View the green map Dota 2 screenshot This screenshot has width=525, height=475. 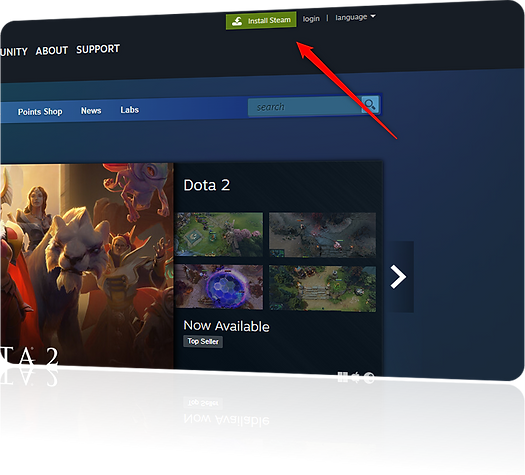tap(219, 234)
